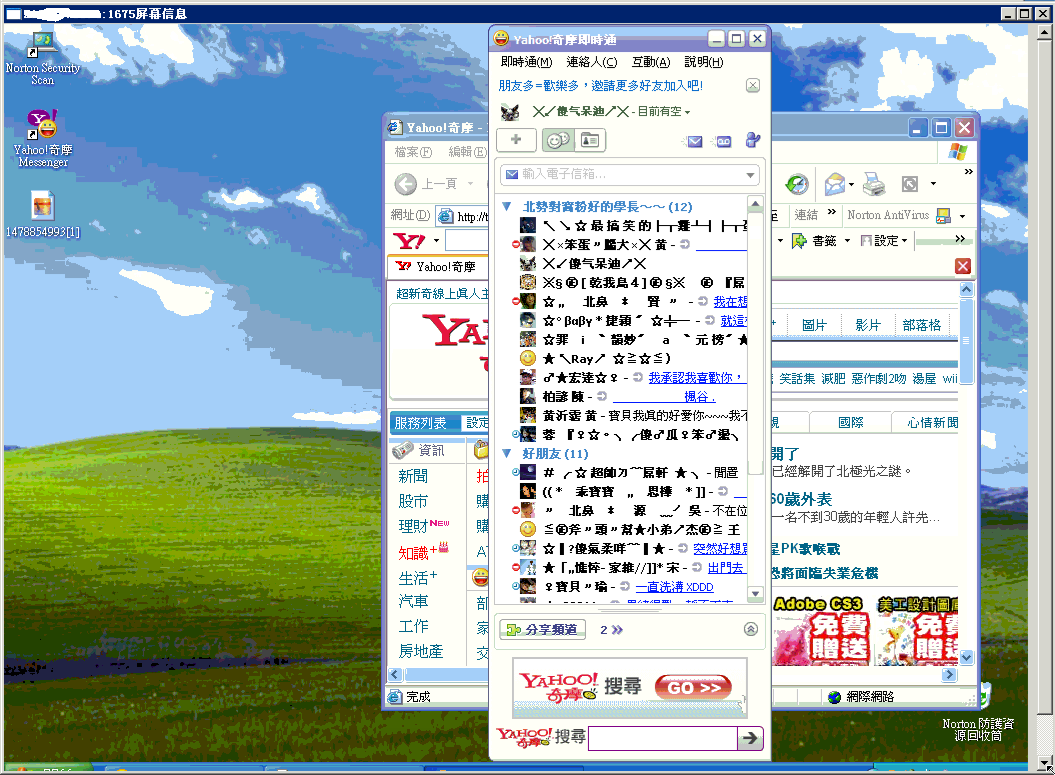Click the Yahoo smiley icon in Messenger title bar
The width and height of the screenshot is (1055, 775).
tap(501, 38)
